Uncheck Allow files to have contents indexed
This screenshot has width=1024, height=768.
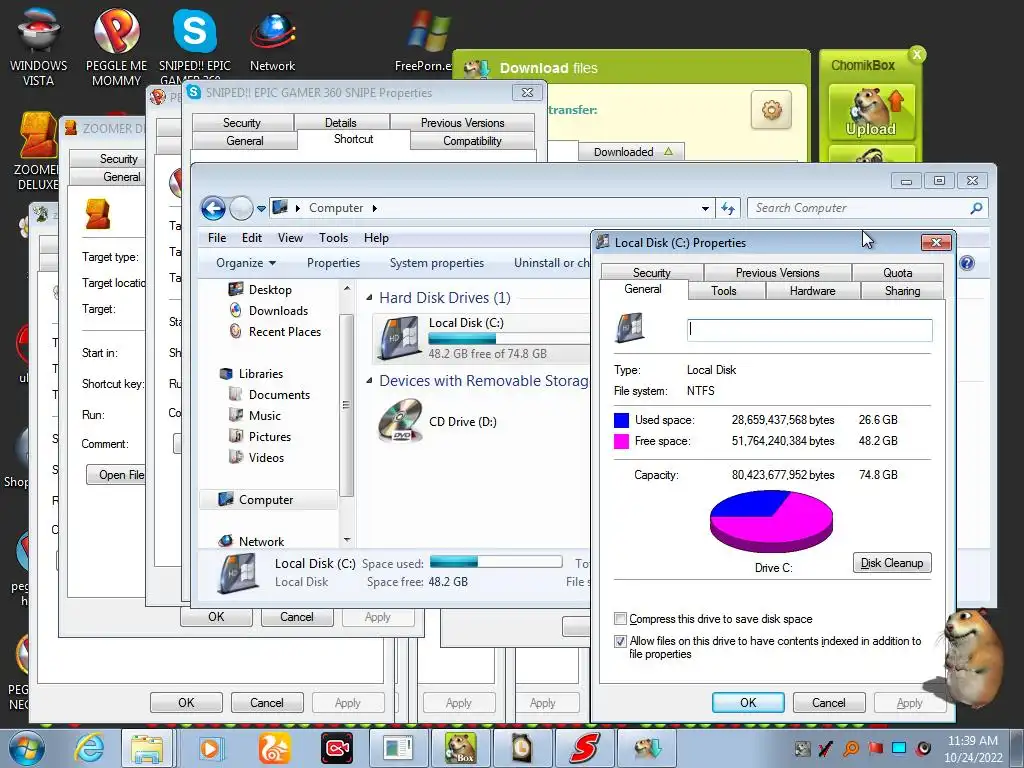(x=620, y=641)
